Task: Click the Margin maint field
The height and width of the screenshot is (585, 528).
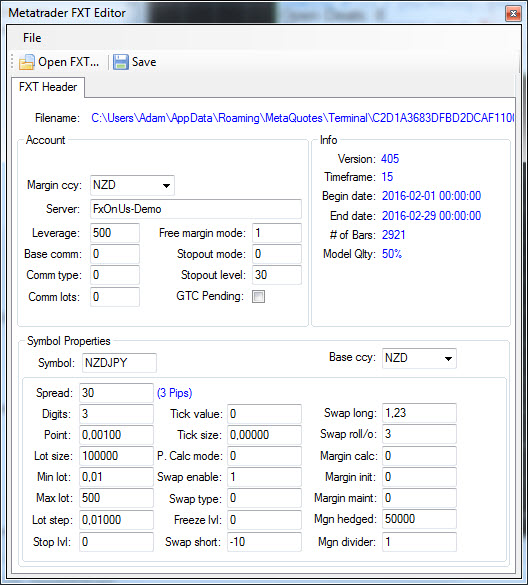Action: (x=419, y=498)
